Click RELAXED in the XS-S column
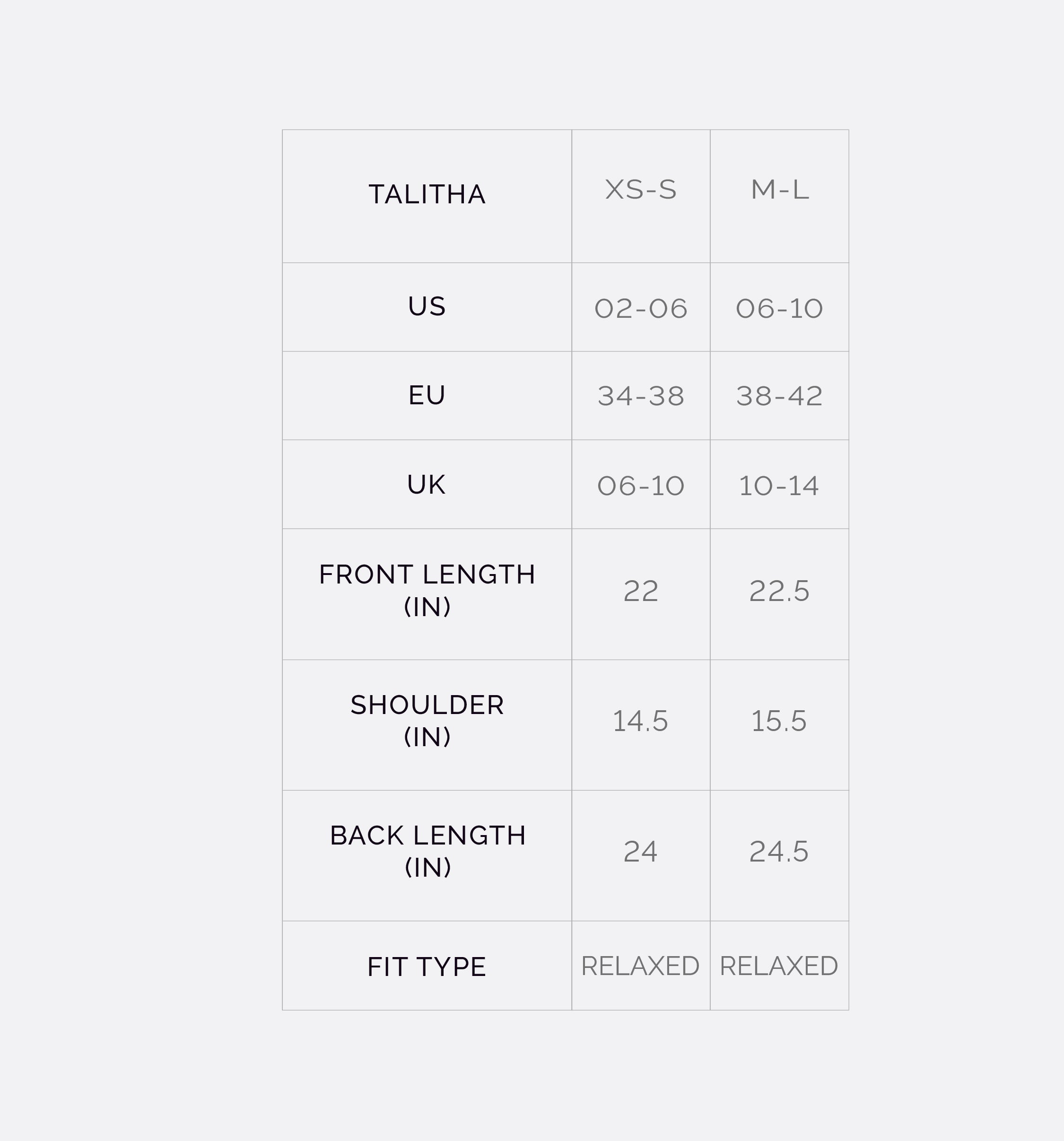The height and width of the screenshot is (1141, 1064). click(640, 967)
